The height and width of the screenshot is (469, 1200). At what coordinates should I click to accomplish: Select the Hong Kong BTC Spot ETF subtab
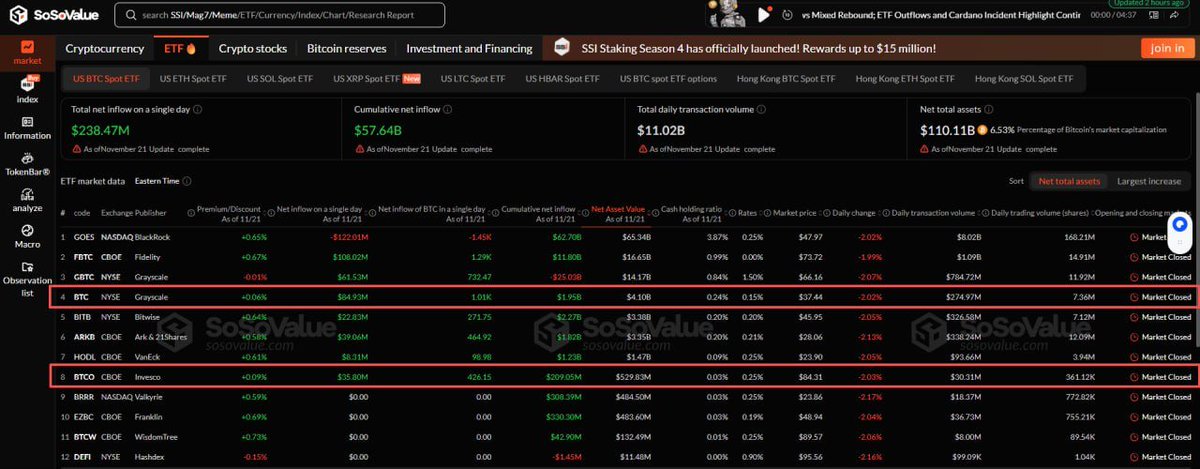[786, 78]
